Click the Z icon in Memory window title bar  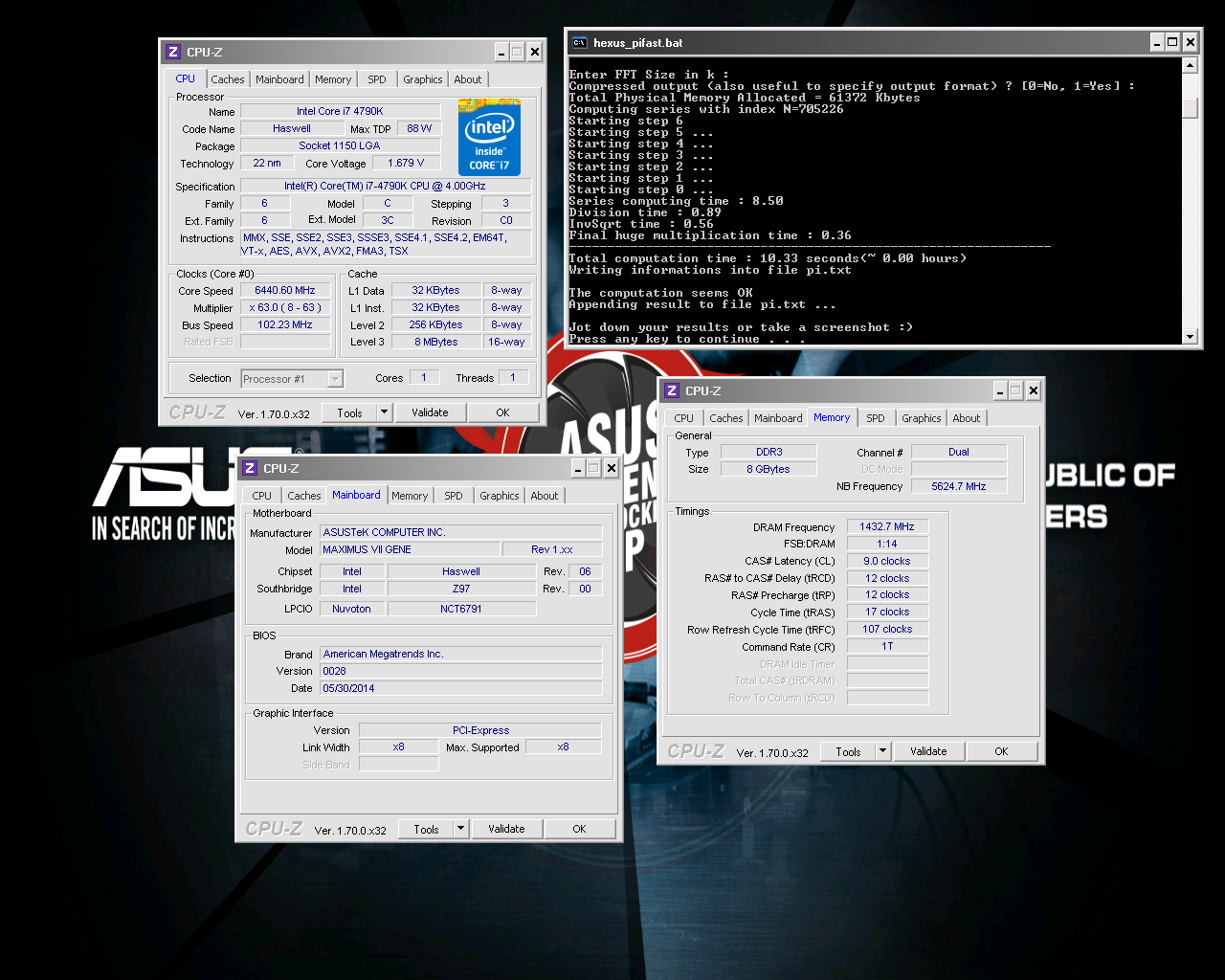click(672, 390)
